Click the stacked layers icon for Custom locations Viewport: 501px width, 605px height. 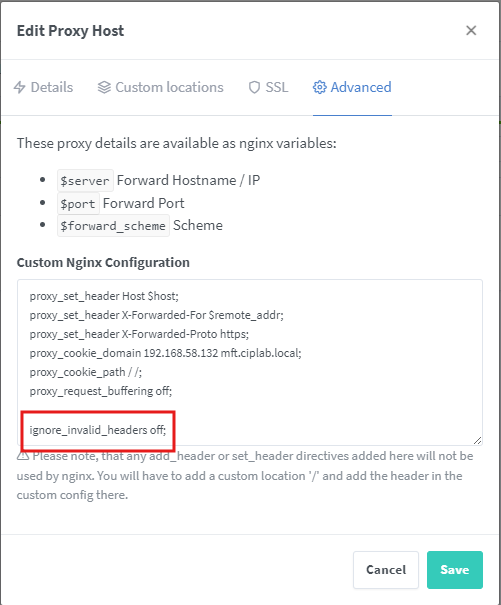coord(104,87)
